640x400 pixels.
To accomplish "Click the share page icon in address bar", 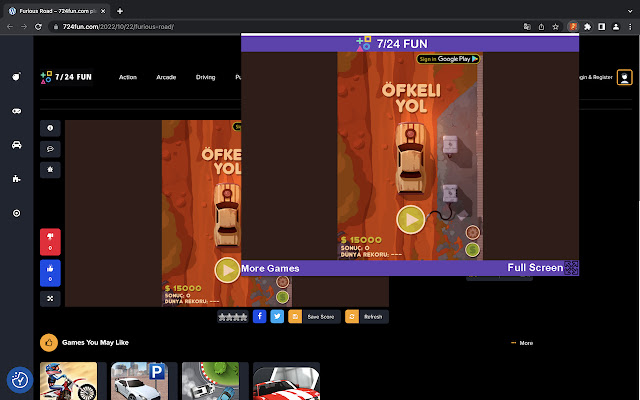I will click(541, 27).
